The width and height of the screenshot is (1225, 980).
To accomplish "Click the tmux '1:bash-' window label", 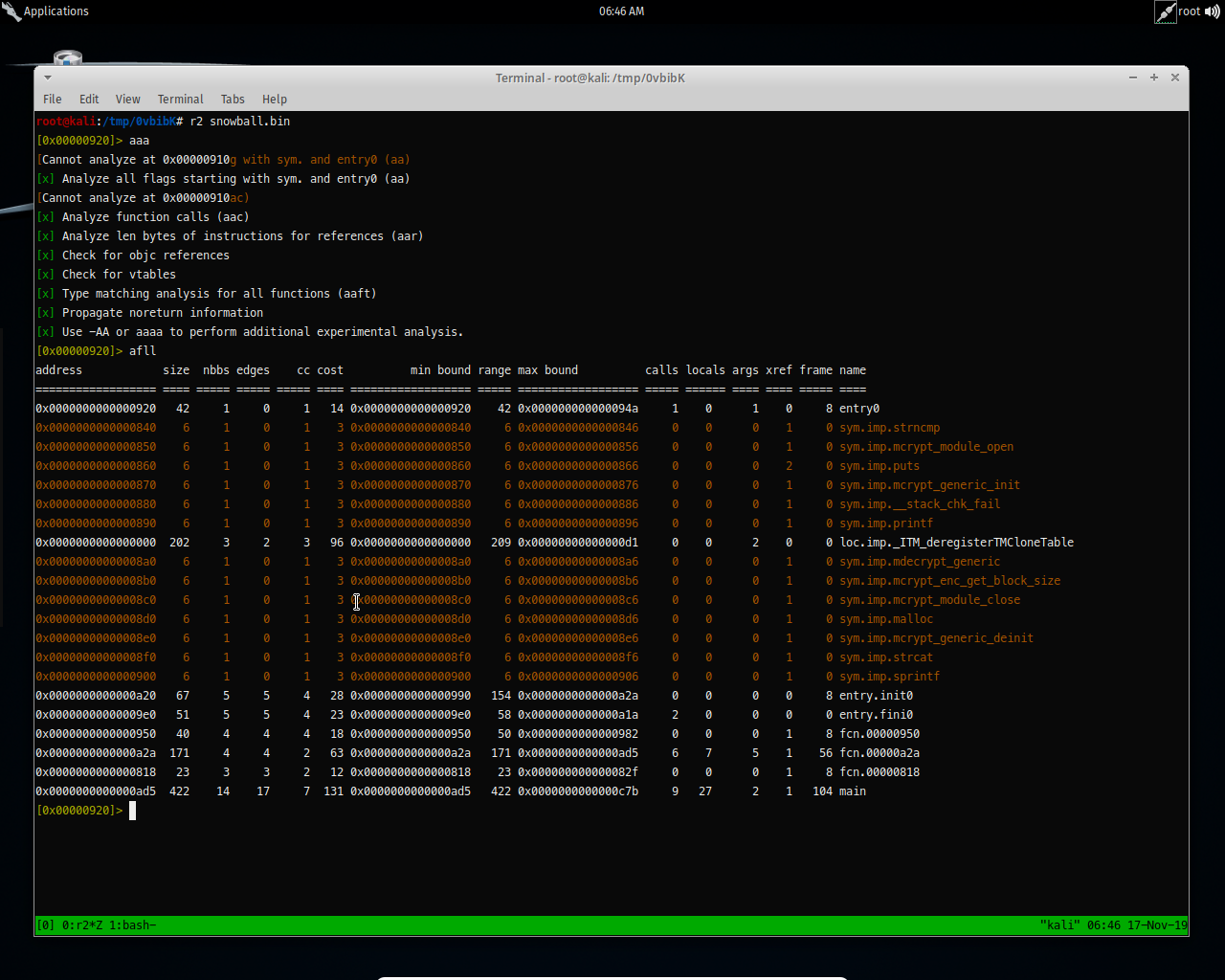I will pos(133,925).
